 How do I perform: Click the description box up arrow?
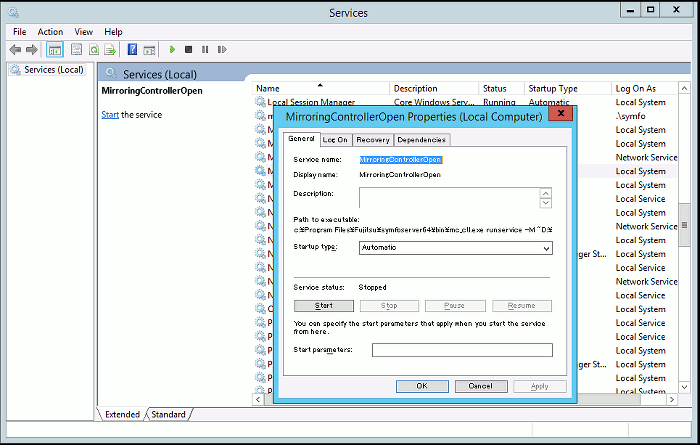546,193
